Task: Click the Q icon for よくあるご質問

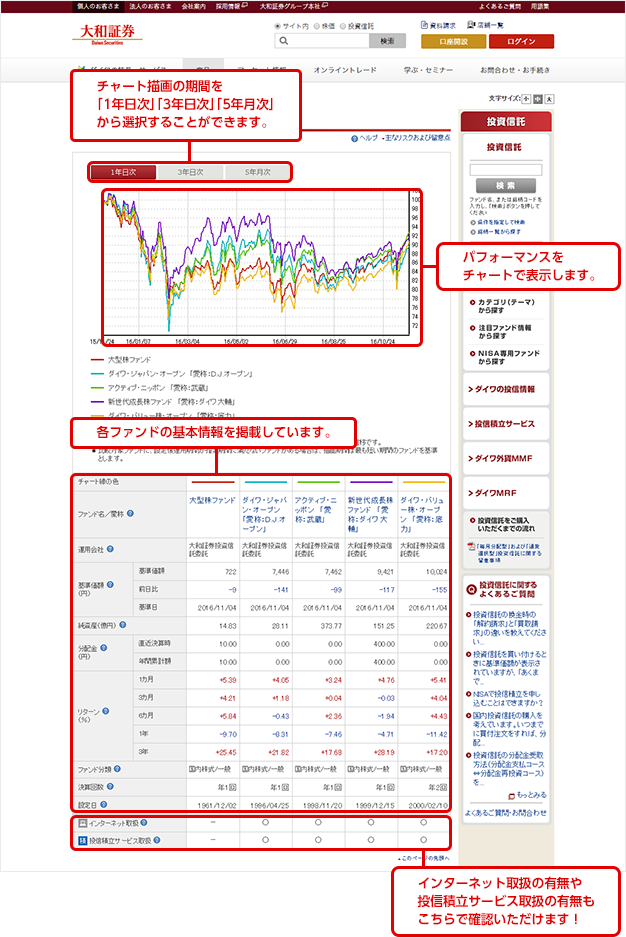Action: [x=471, y=589]
